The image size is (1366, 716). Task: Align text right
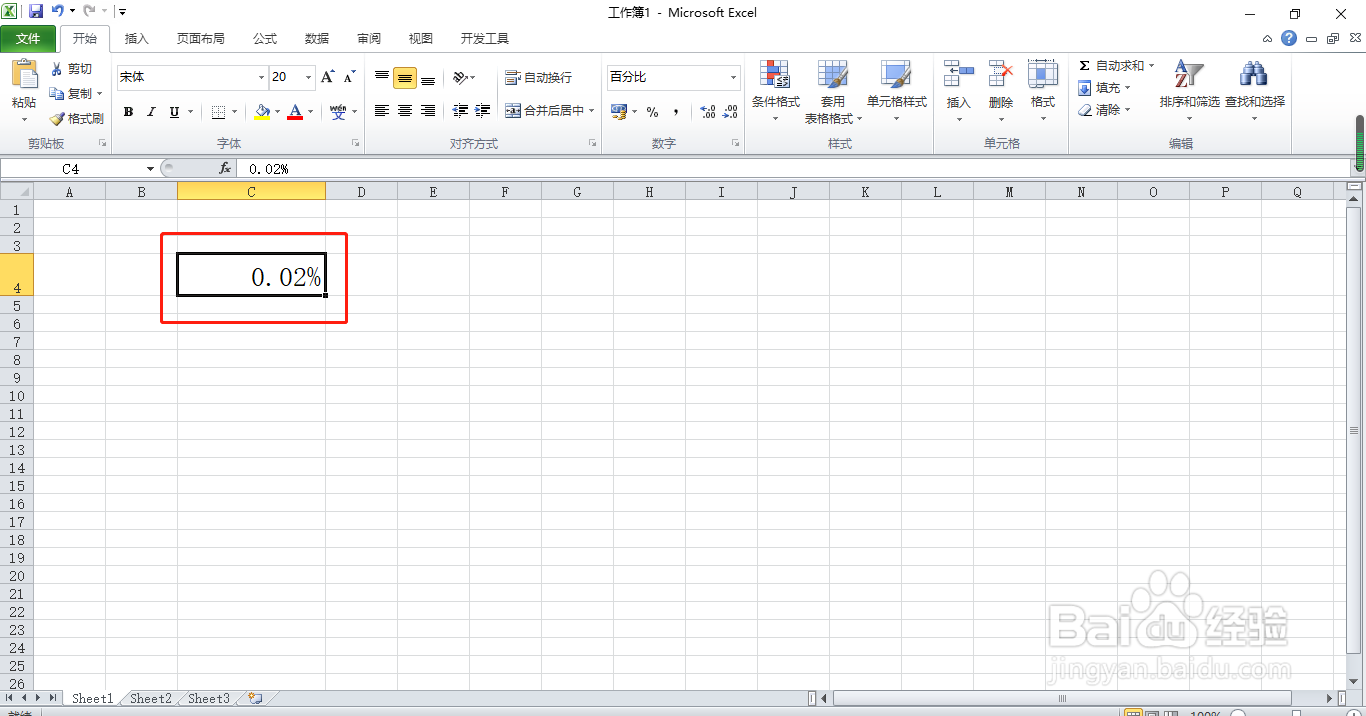[428, 111]
